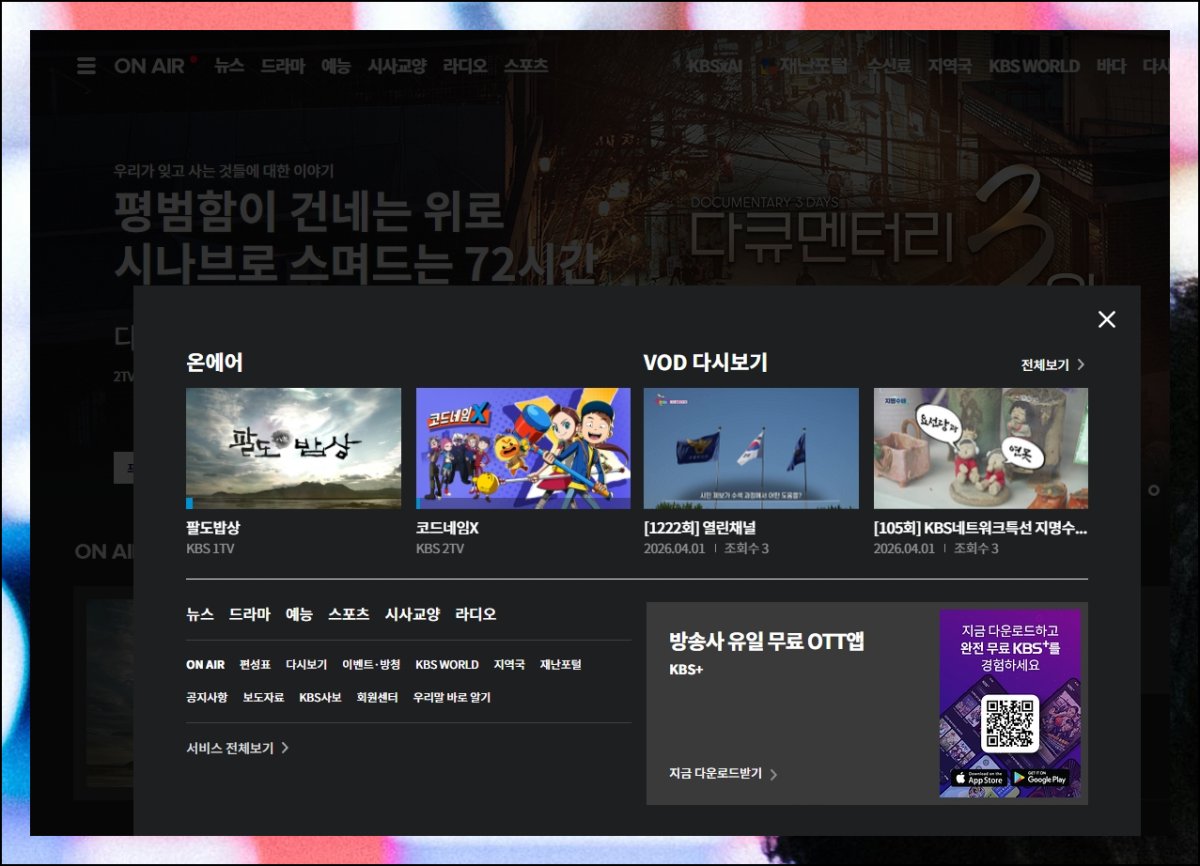Click the 팔도밥상 title text
This screenshot has height=866, width=1200.
213,528
